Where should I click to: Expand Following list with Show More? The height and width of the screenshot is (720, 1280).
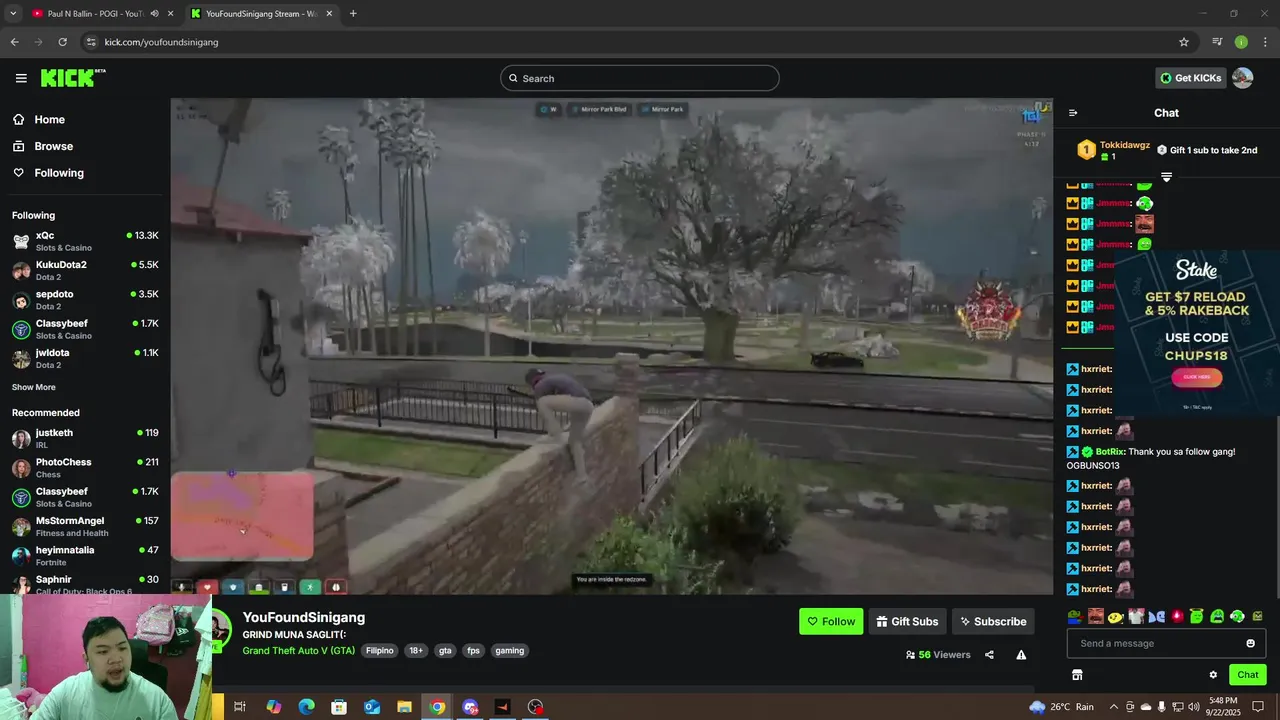(34, 387)
